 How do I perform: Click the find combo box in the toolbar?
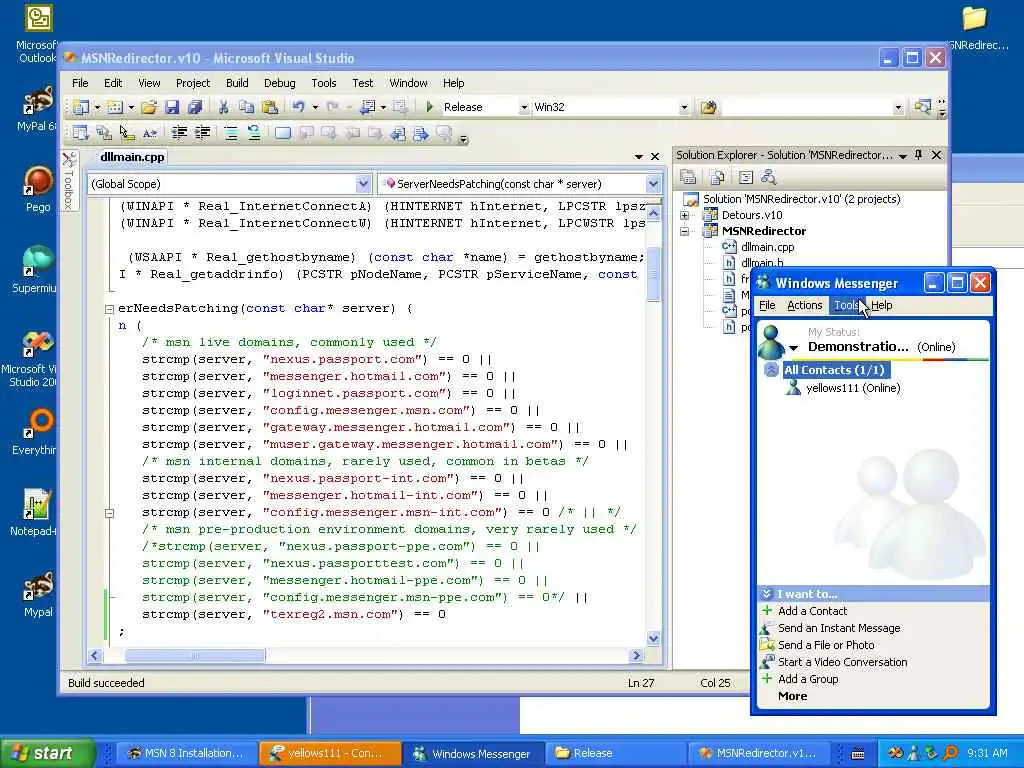tap(813, 107)
